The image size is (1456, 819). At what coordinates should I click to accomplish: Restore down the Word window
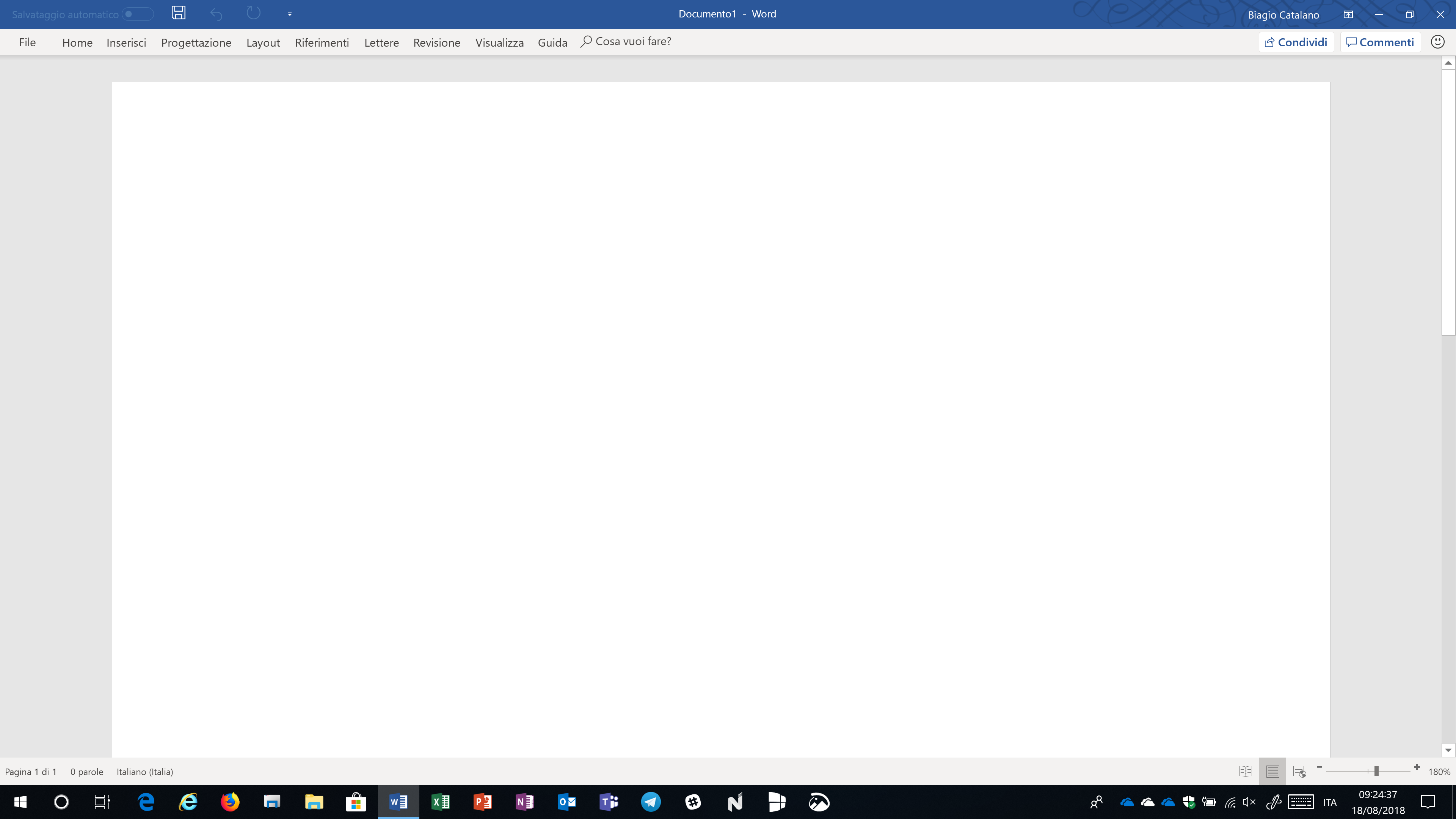tap(1409, 15)
